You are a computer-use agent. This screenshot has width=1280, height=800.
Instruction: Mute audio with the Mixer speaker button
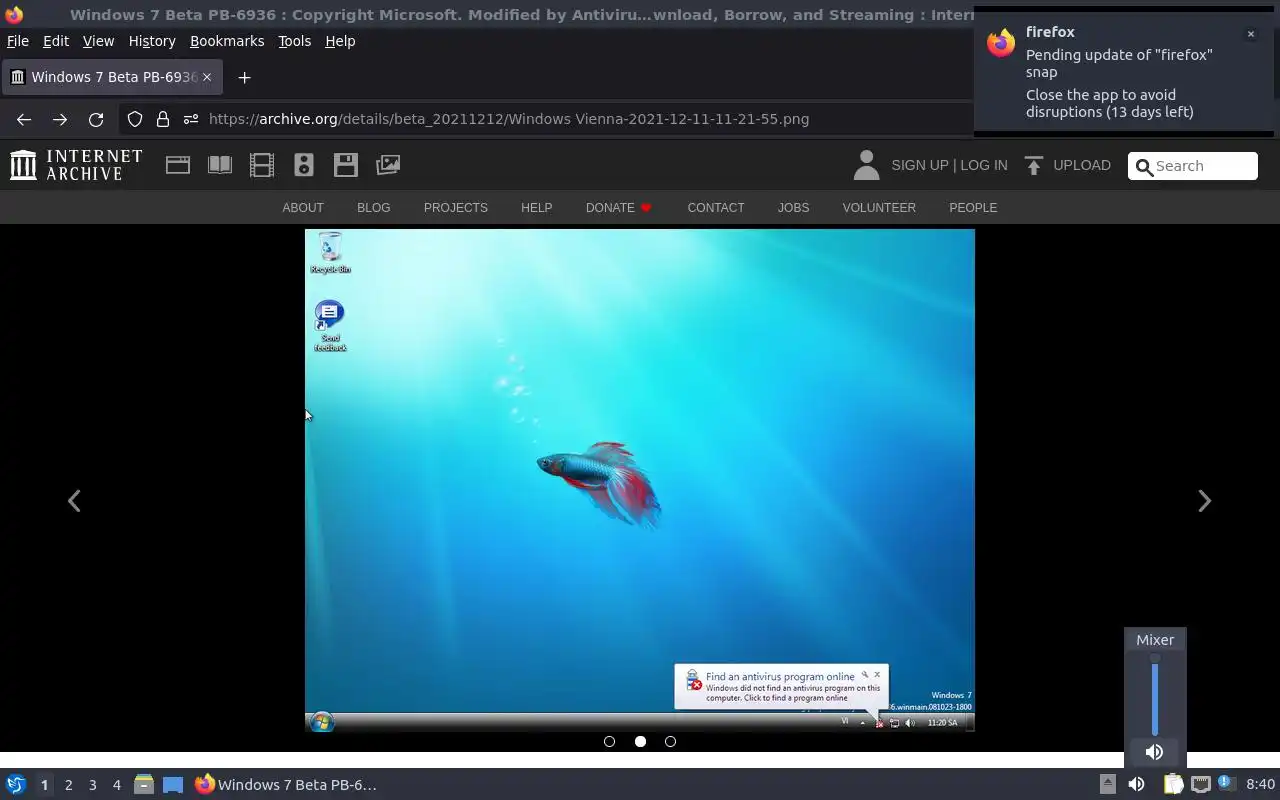point(1155,752)
